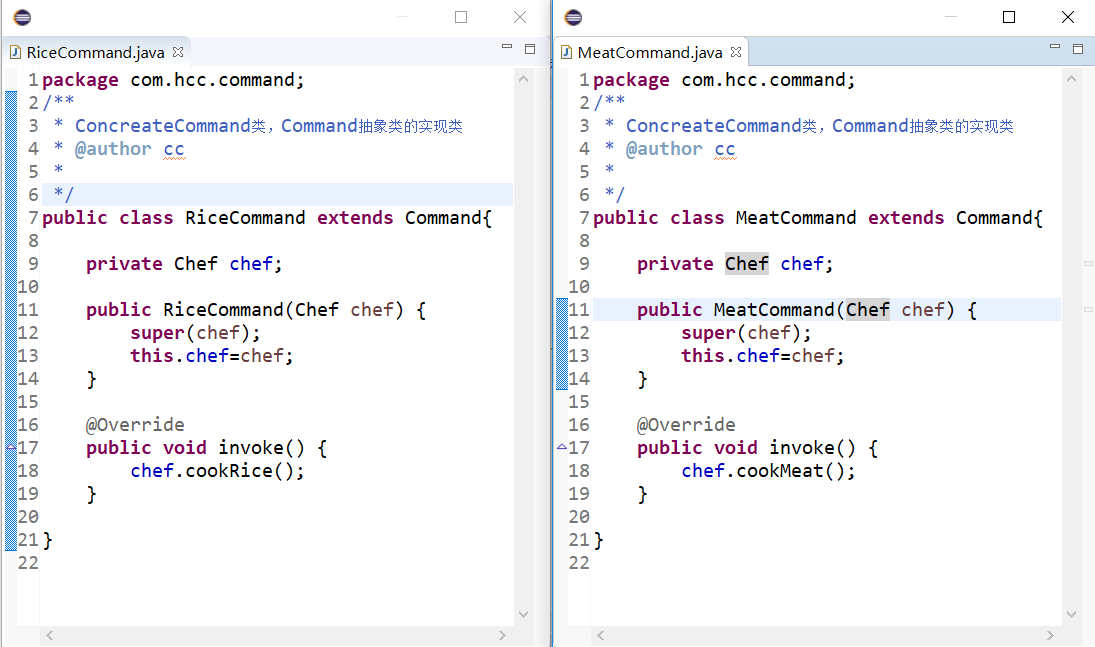Click highlighted Chef parameter type in MeatCommand constructor
This screenshot has height=647, width=1095.
(868, 310)
